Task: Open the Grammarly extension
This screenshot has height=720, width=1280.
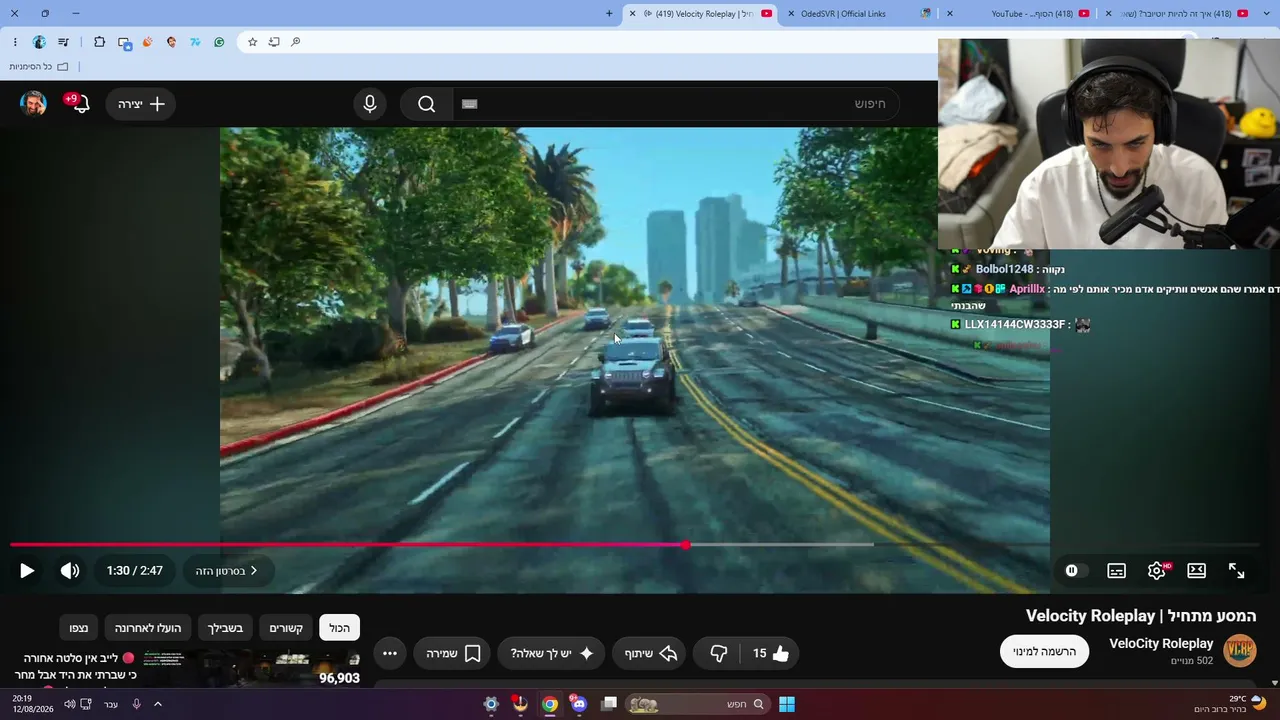Action: coord(219,42)
